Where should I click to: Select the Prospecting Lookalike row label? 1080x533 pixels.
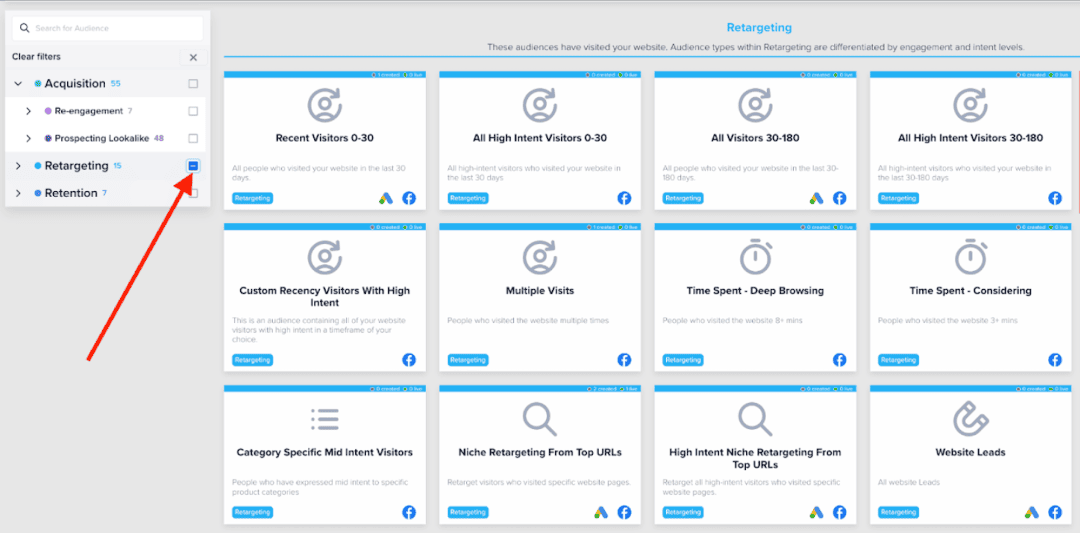102,138
